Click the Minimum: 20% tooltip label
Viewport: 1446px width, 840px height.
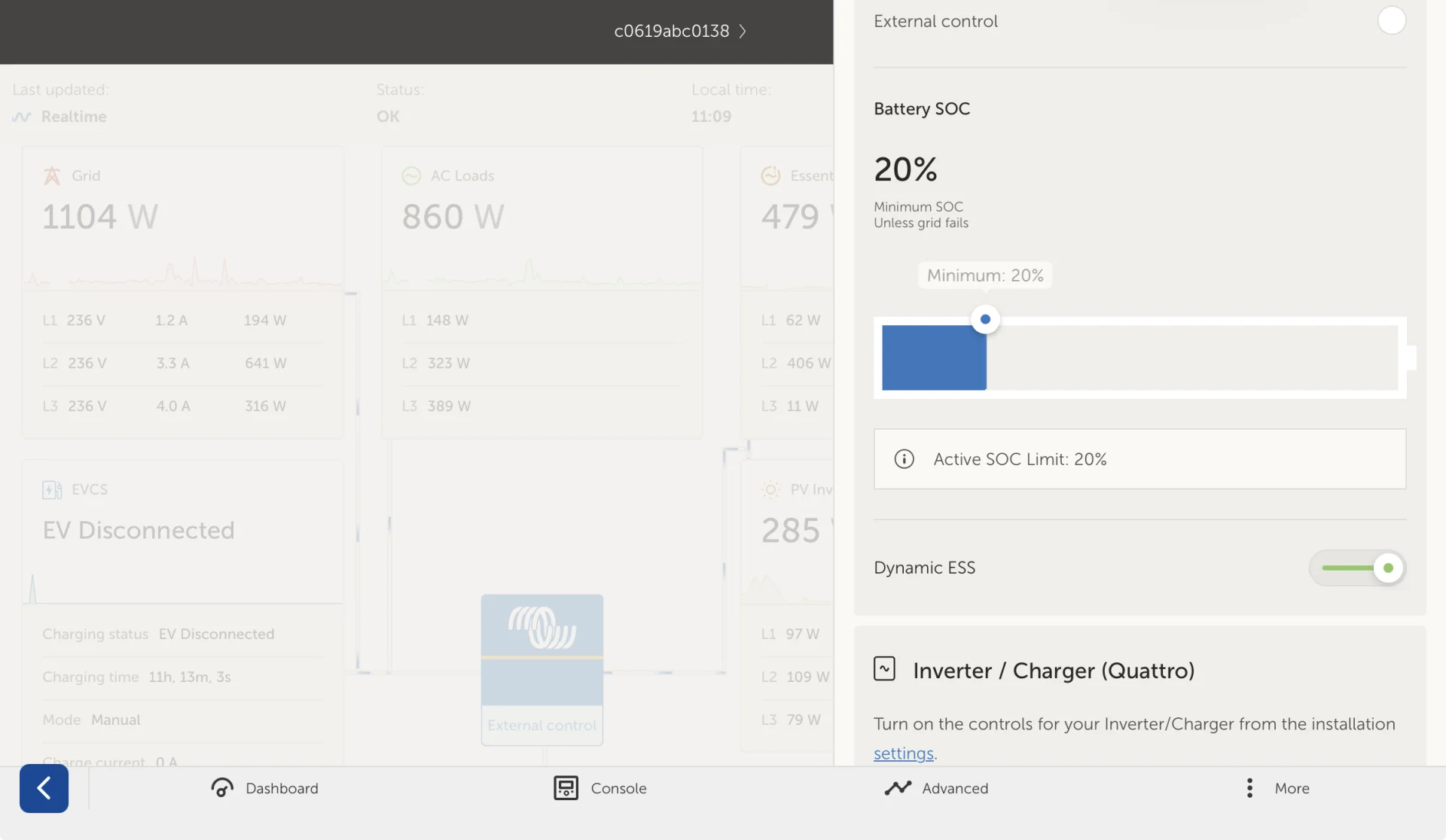[985, 275]
